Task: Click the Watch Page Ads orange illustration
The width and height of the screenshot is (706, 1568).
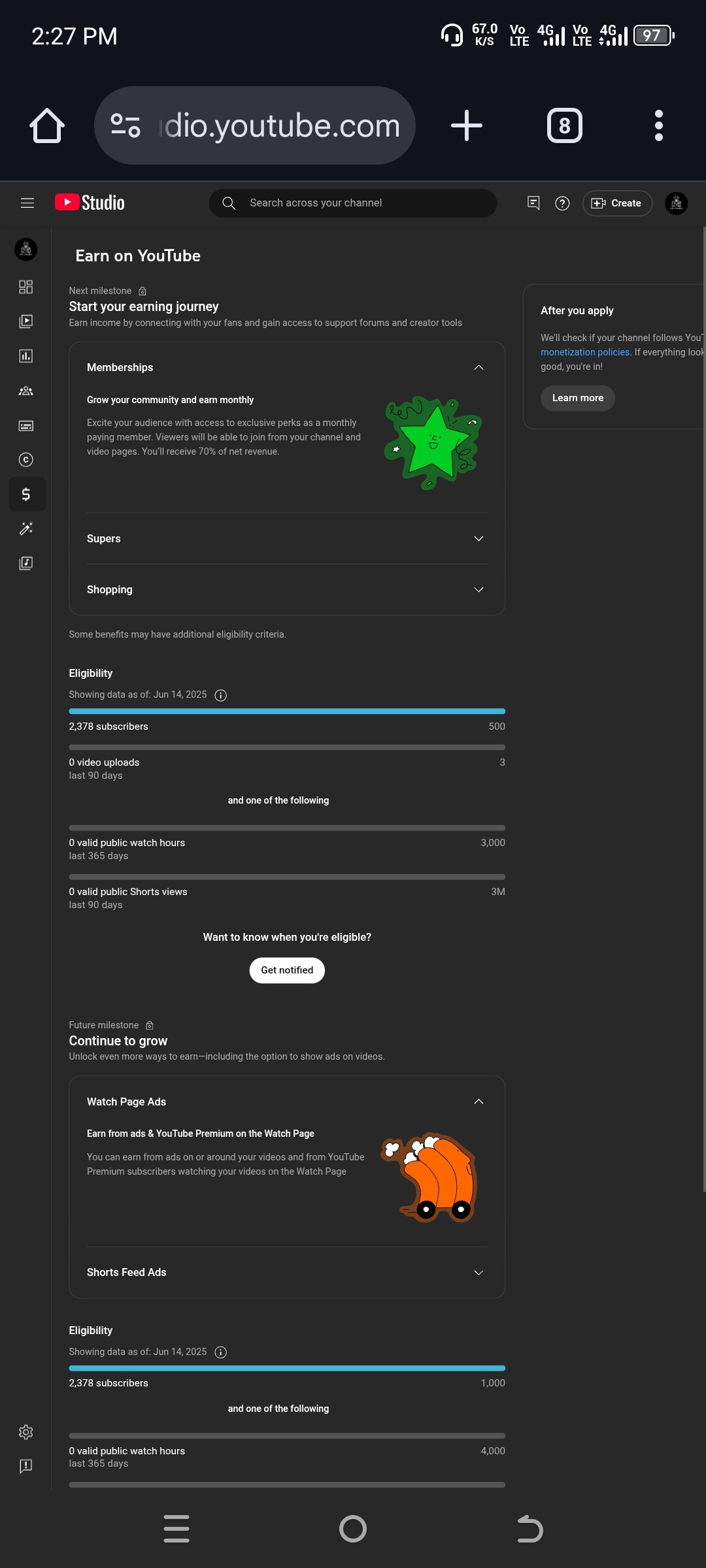Action: pos(429,1178)
